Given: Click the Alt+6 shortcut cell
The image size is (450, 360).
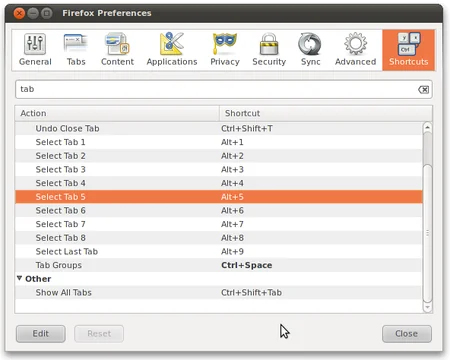Looking at the screenshot, I should [x=232, y=211].
